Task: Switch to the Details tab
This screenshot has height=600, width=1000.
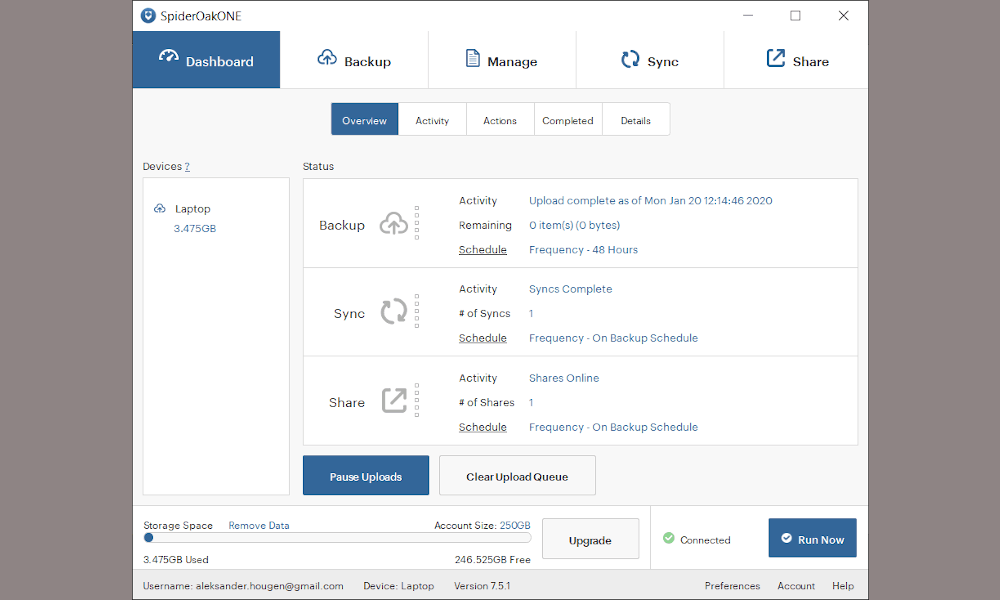Action: pos(636,119)
